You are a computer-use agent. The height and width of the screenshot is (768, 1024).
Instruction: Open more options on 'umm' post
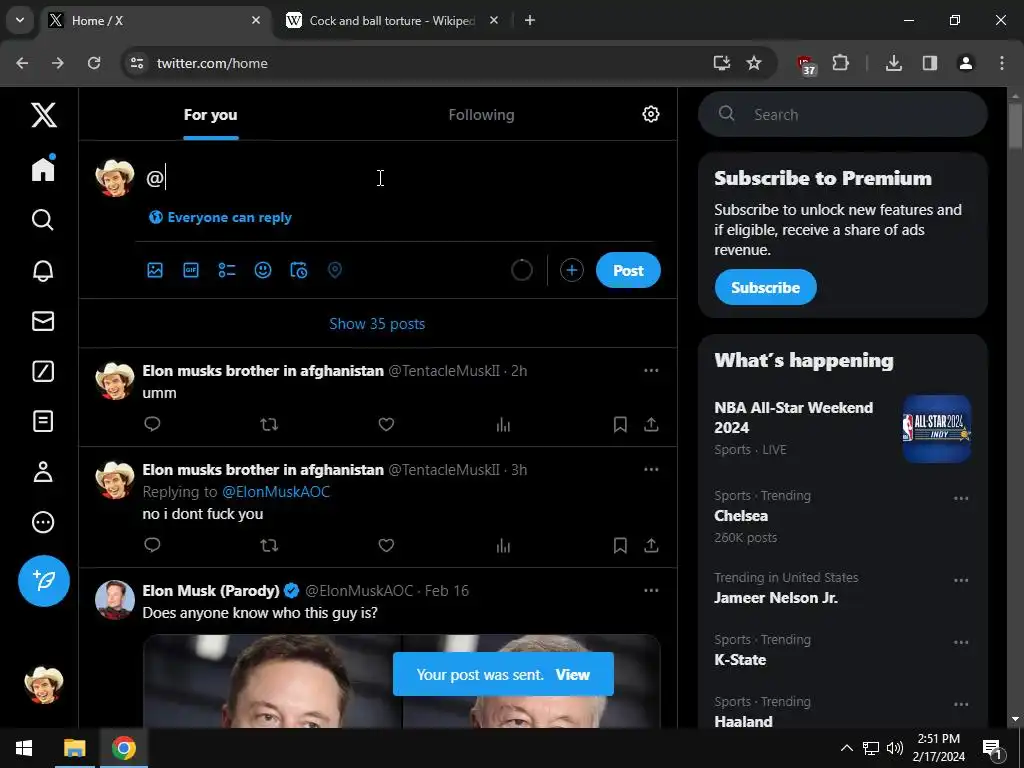click(651, 370)
